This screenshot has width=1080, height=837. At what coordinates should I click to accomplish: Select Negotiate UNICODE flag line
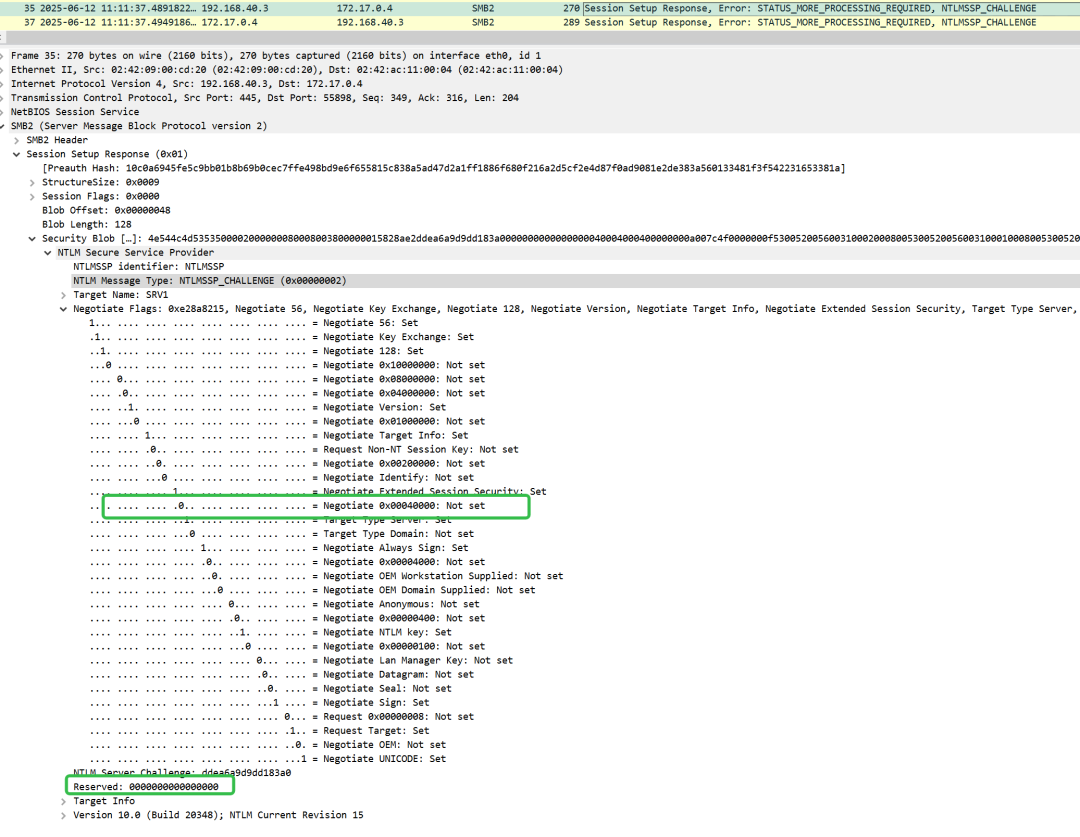pyautogui.click(x=267, y=758)
